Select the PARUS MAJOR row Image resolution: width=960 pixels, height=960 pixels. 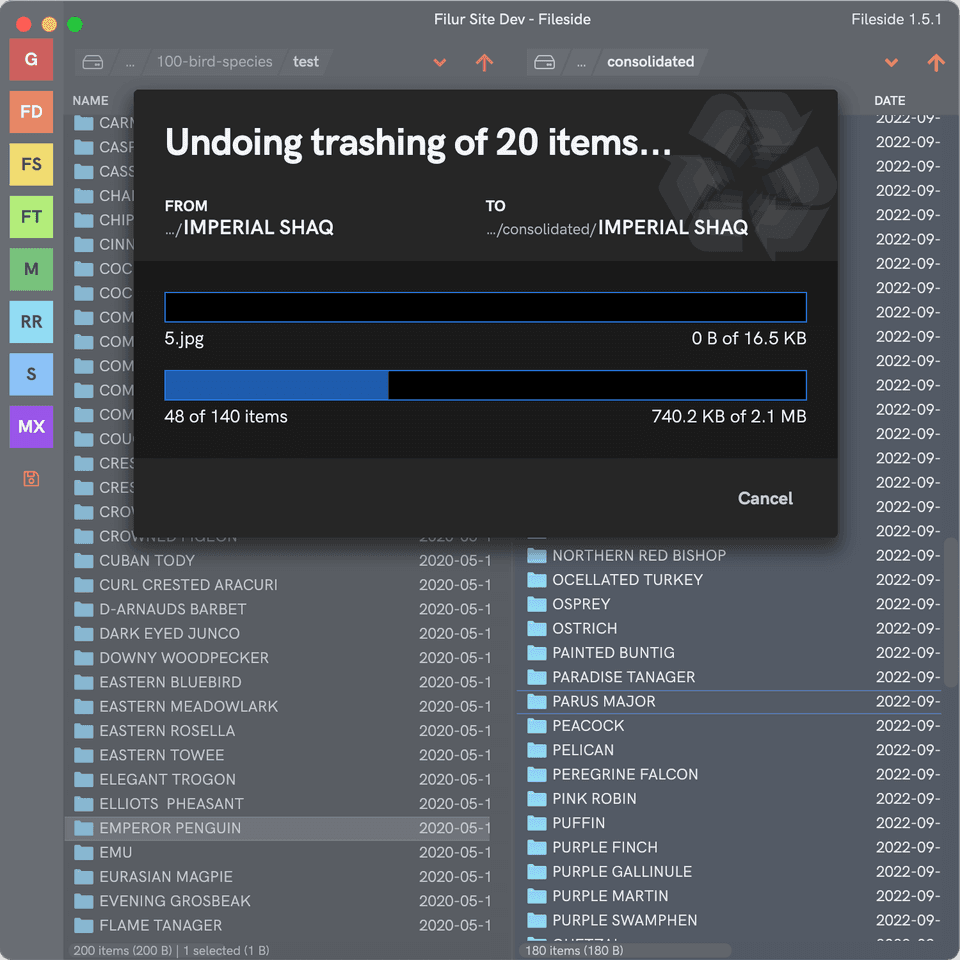coord(730,702)
